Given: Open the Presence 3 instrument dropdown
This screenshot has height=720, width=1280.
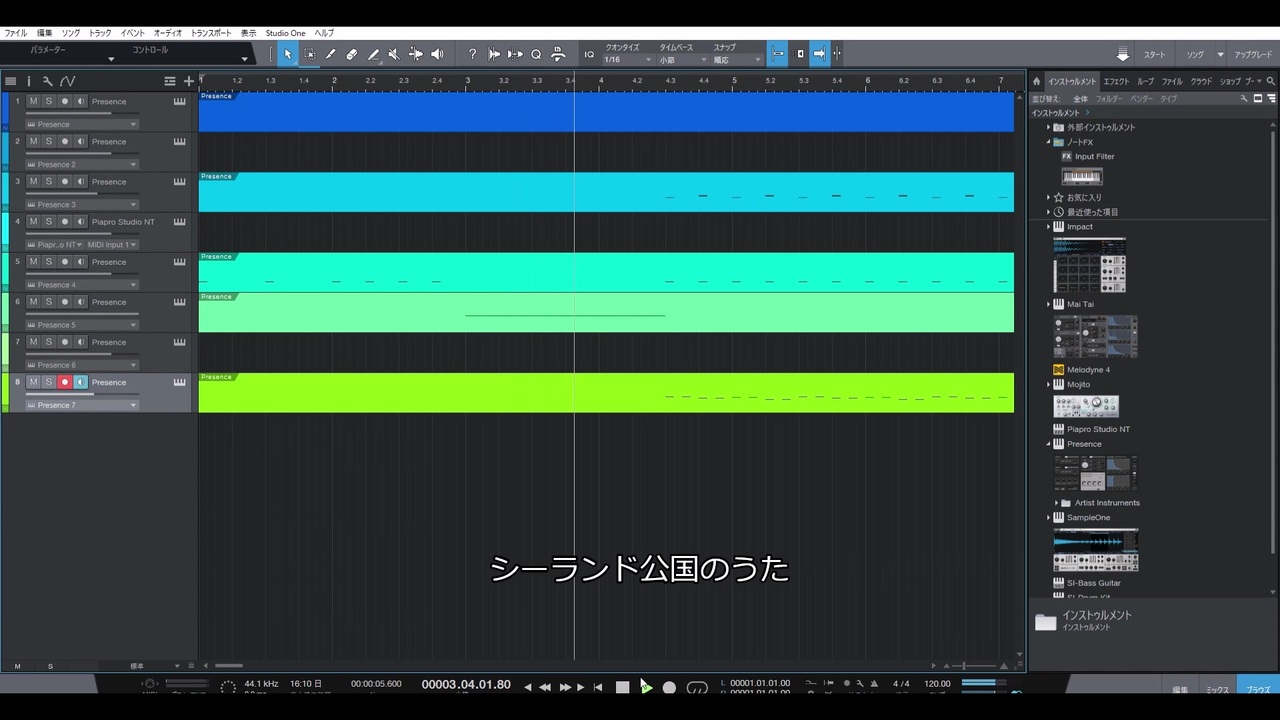Looking at the screenshot, I should pos(82,204).
